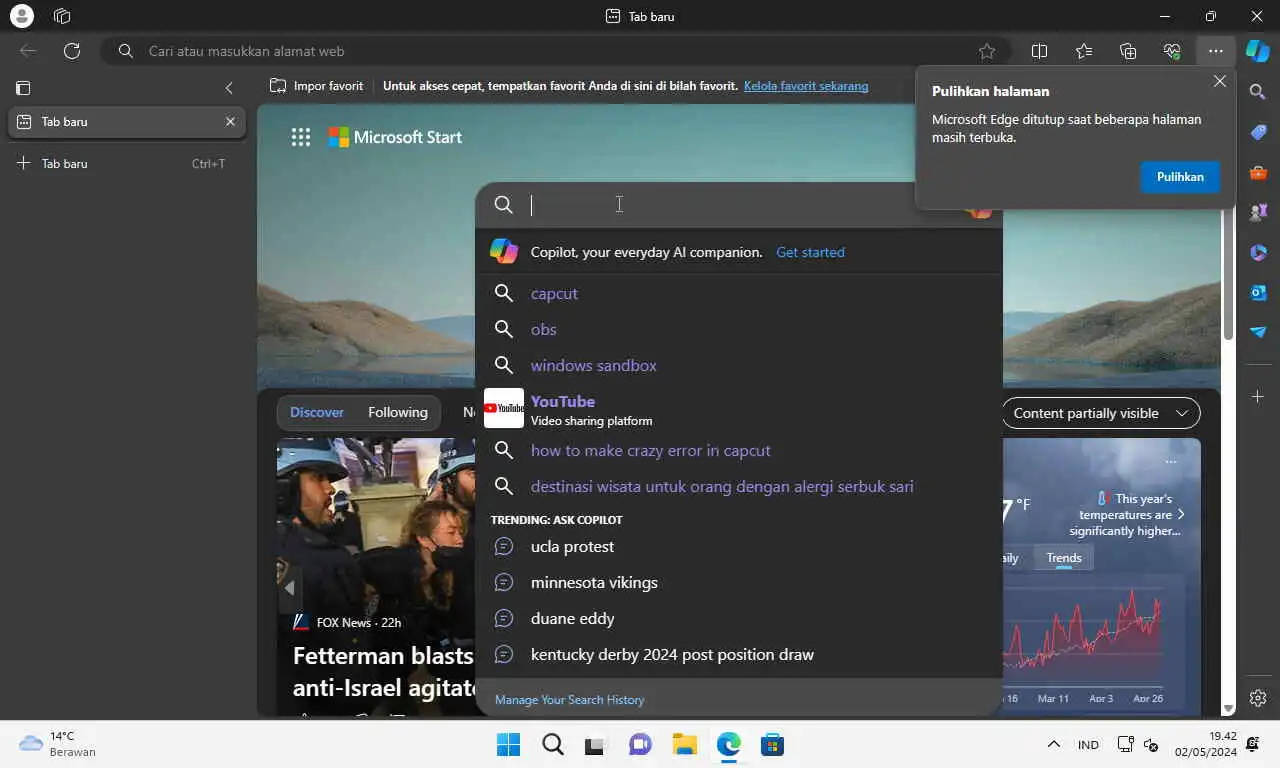This screenshot has height=768, width=1280.
Task: Choose the windows sandbox suggestion
Action: pyautogui.click(x=738, y=365)
